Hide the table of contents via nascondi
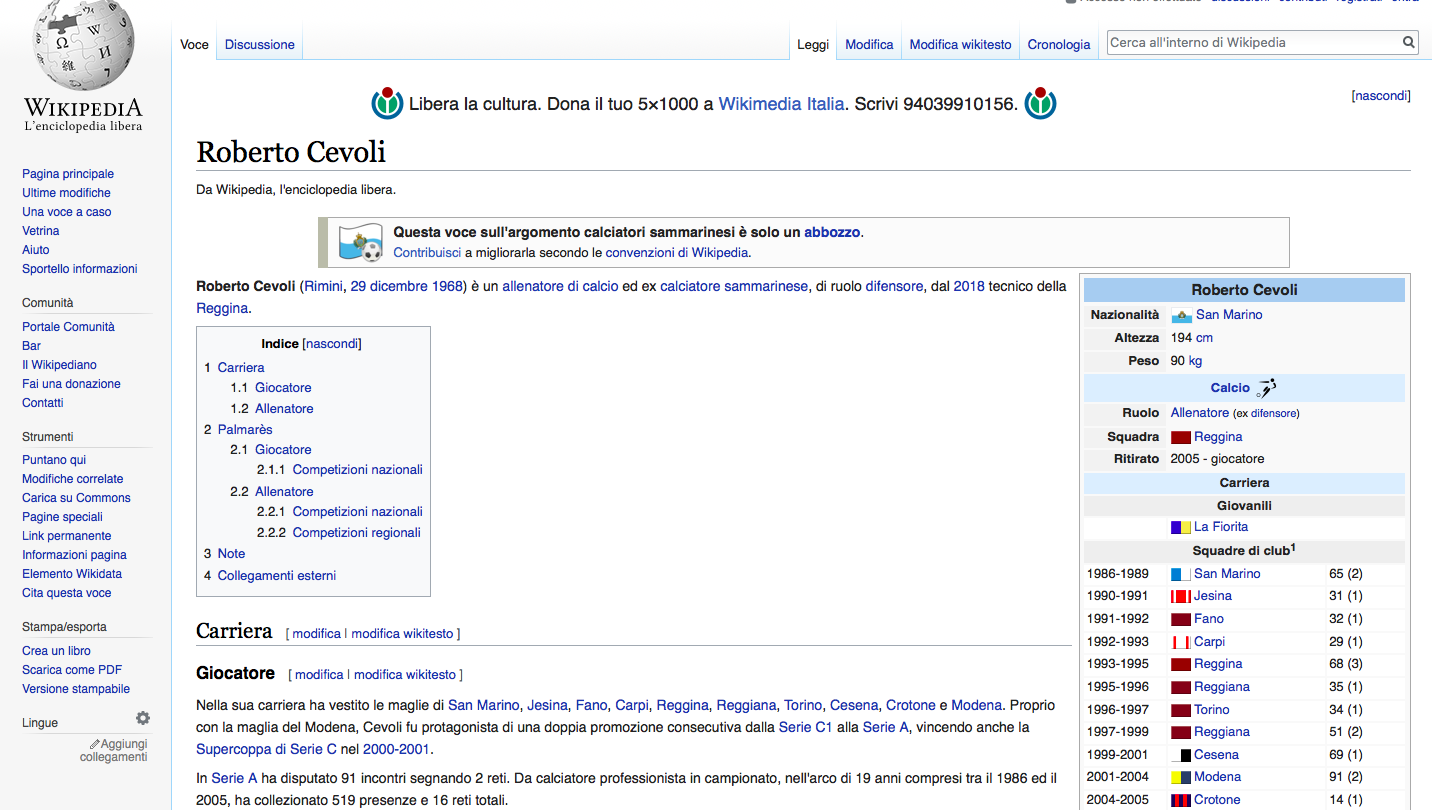The width and height of the screenshot is (1432, 810). click(x=332, y=344)
